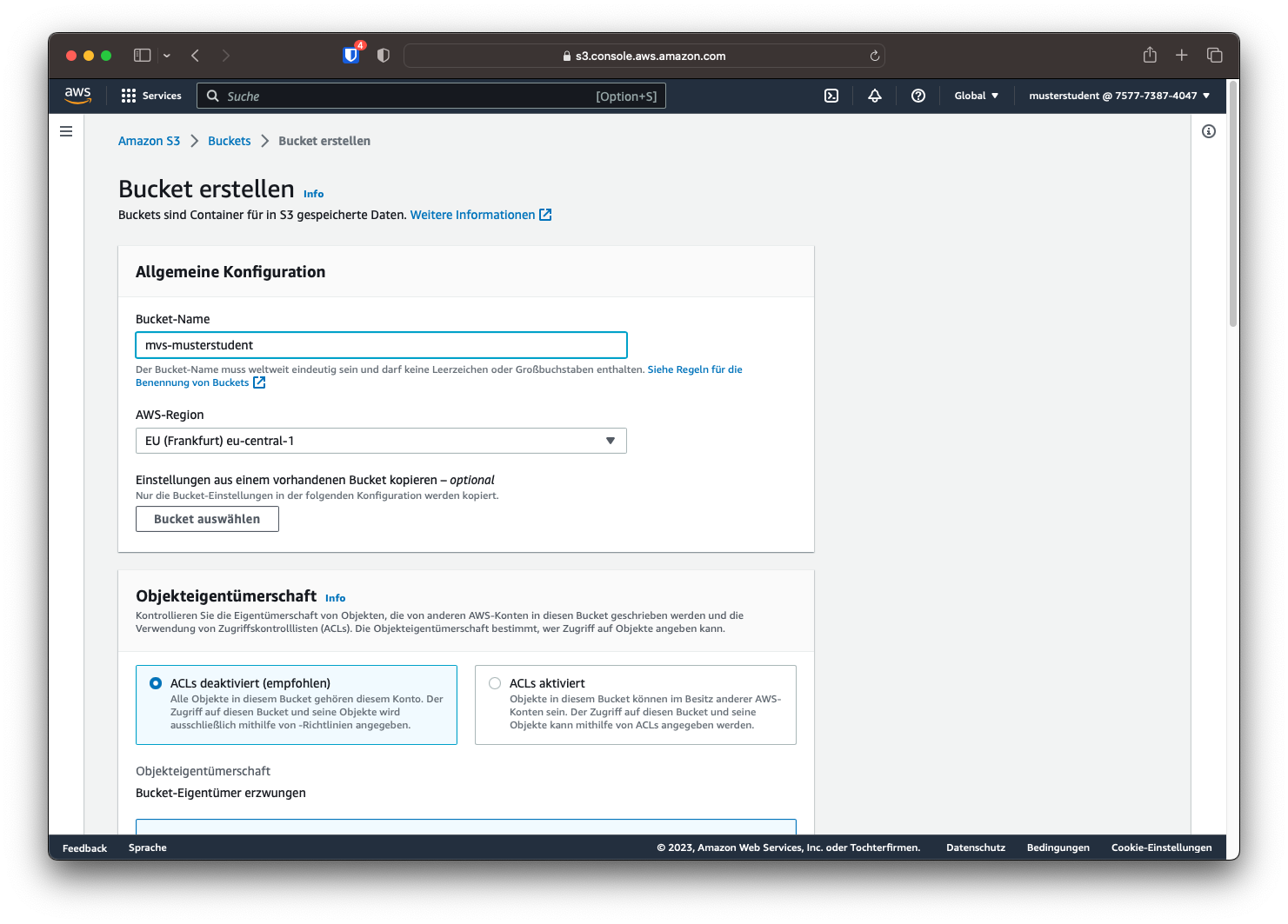Click Bucket erstellen breadcrumb text
Viewport: 1288px width, 924px height.
click(x=324, y=141)
